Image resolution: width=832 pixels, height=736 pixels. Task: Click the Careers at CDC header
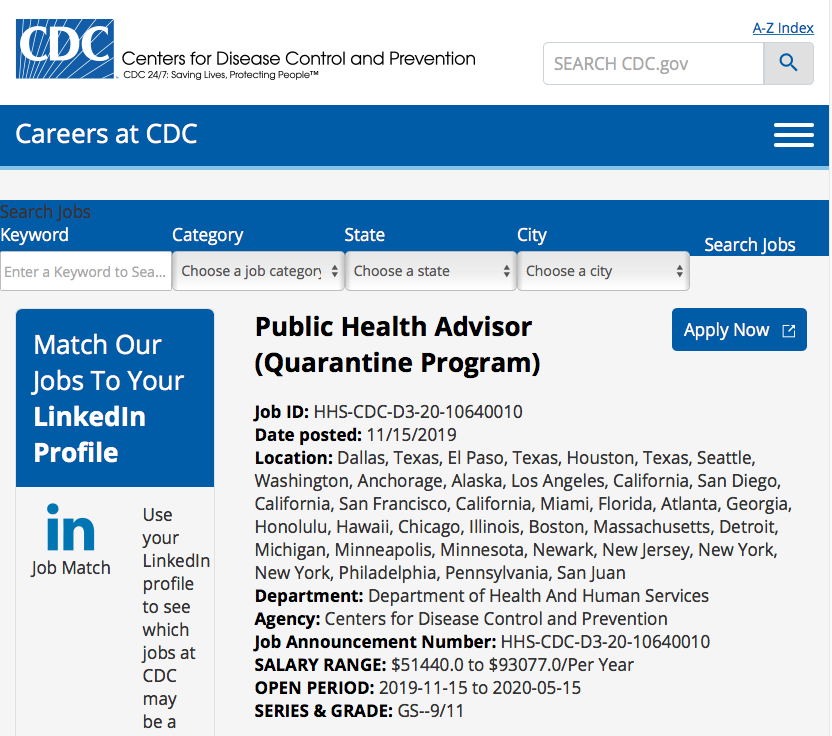(x=106, y=134)
